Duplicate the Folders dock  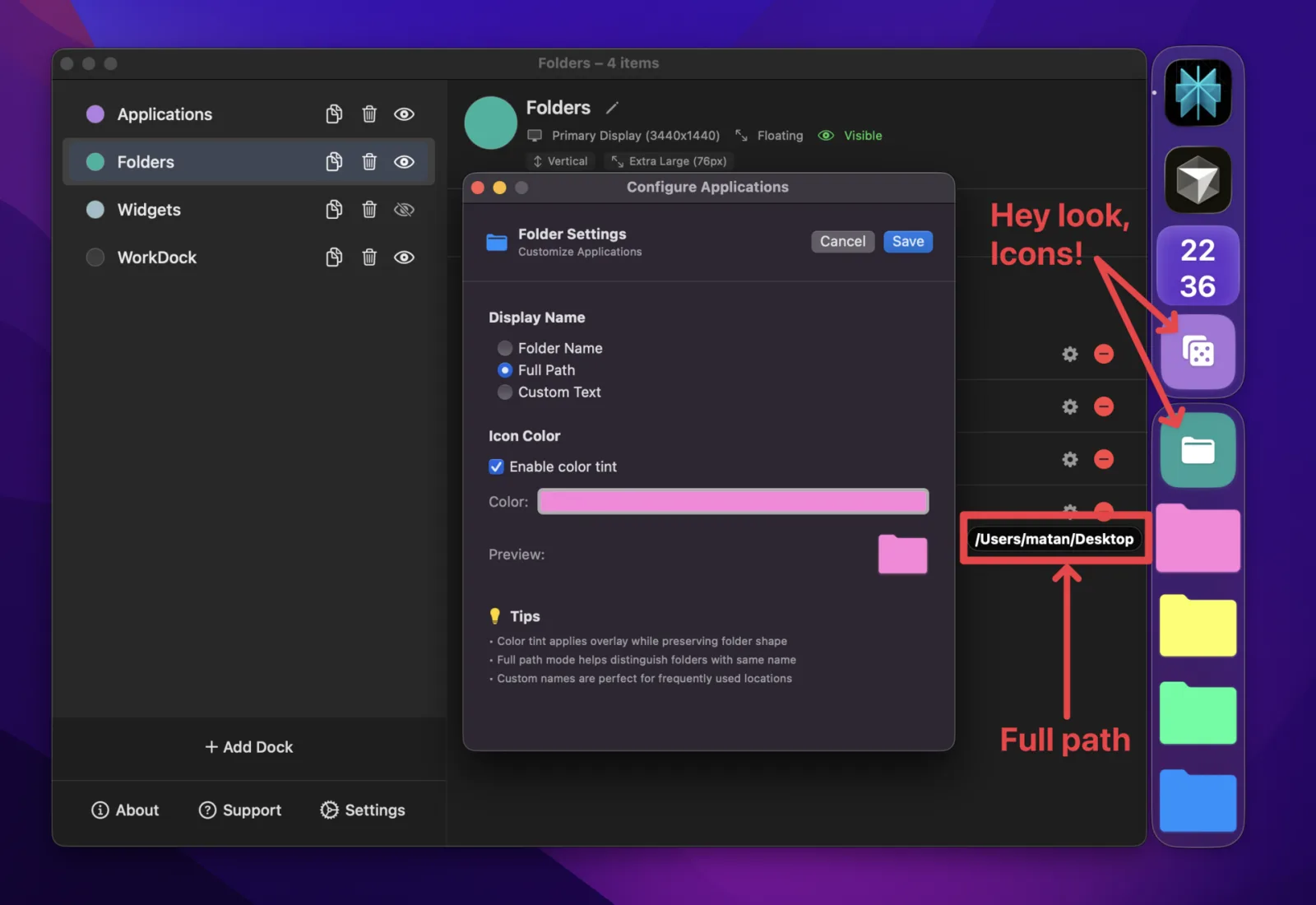point(334,162)
